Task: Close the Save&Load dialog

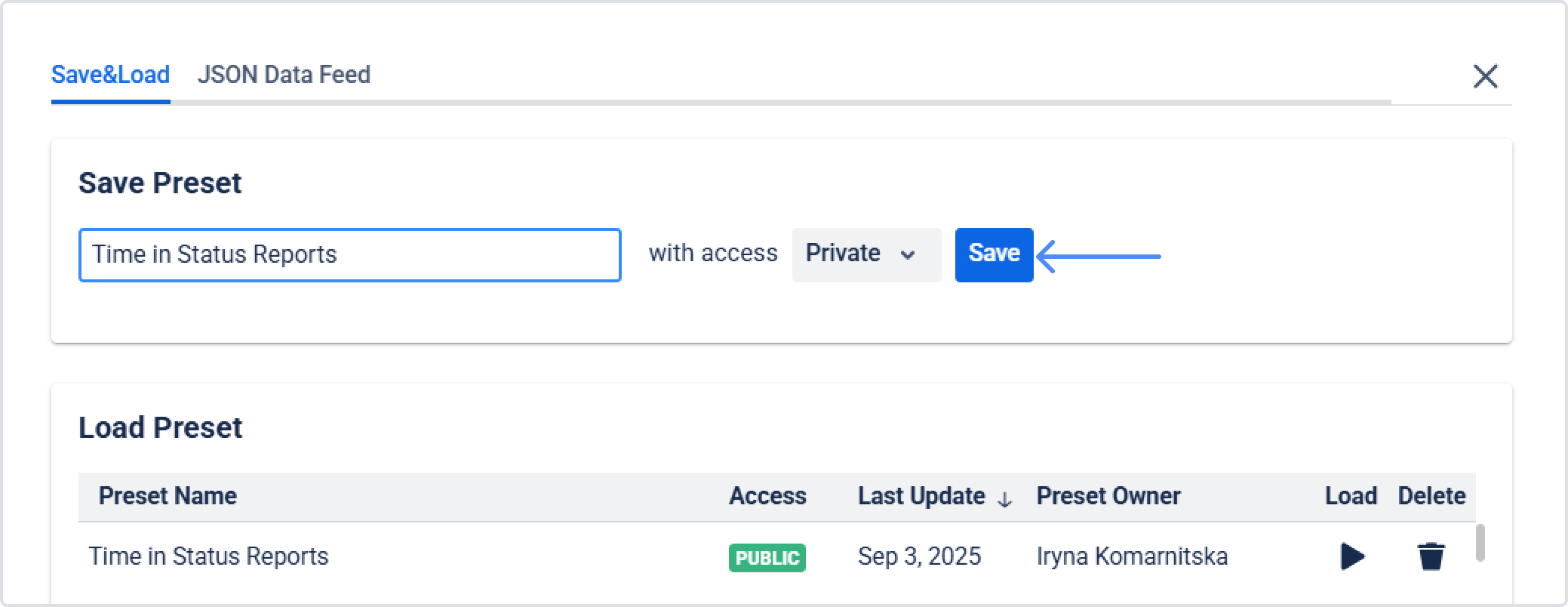Action: pos(1485,76)
